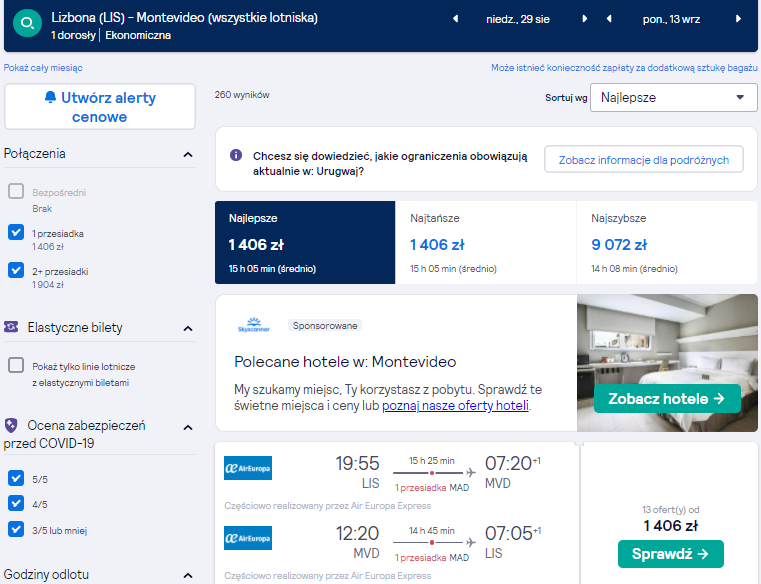Go to previous departure date arrow
The image size is (761, 584).
point(455,19)
